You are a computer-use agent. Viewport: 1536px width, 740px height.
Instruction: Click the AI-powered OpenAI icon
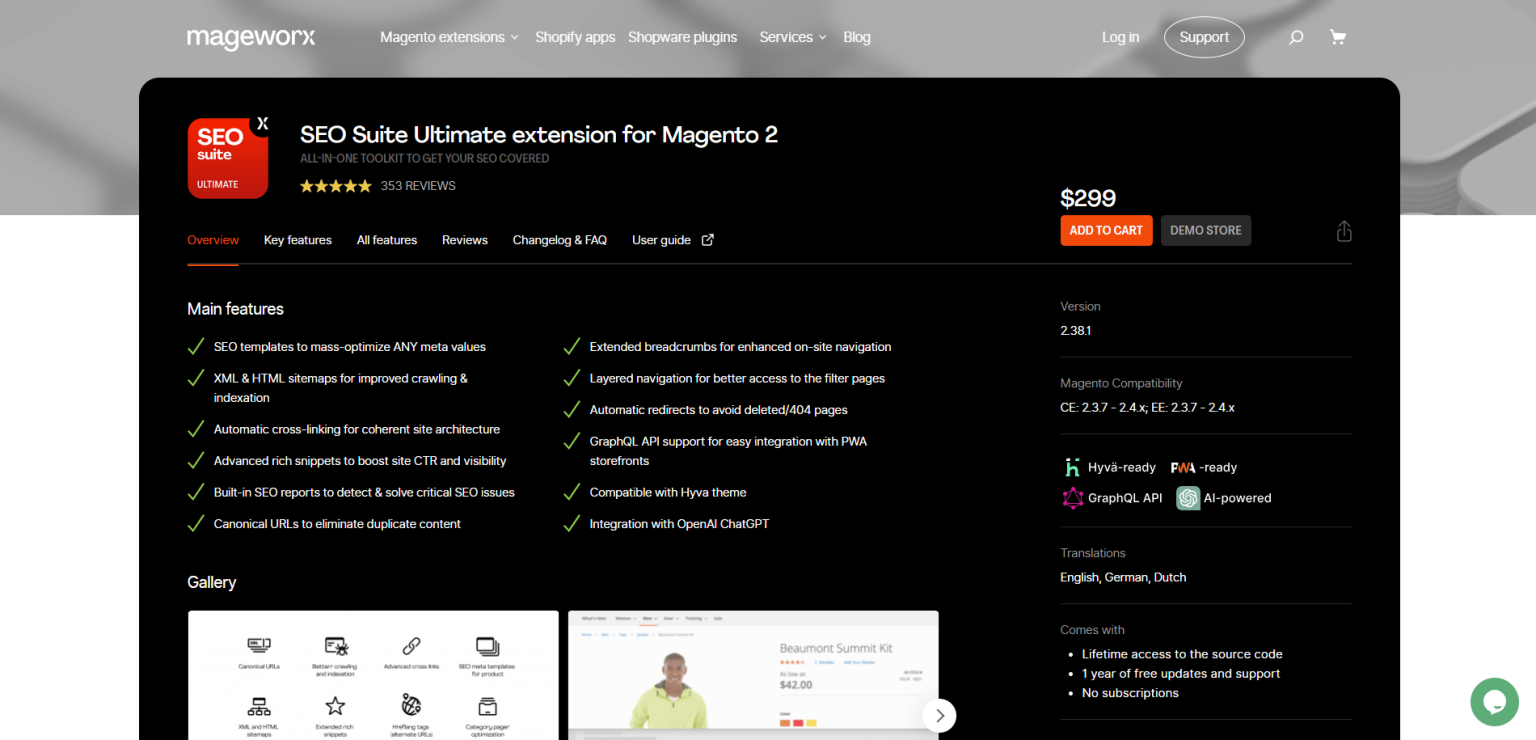[1187, 498]
